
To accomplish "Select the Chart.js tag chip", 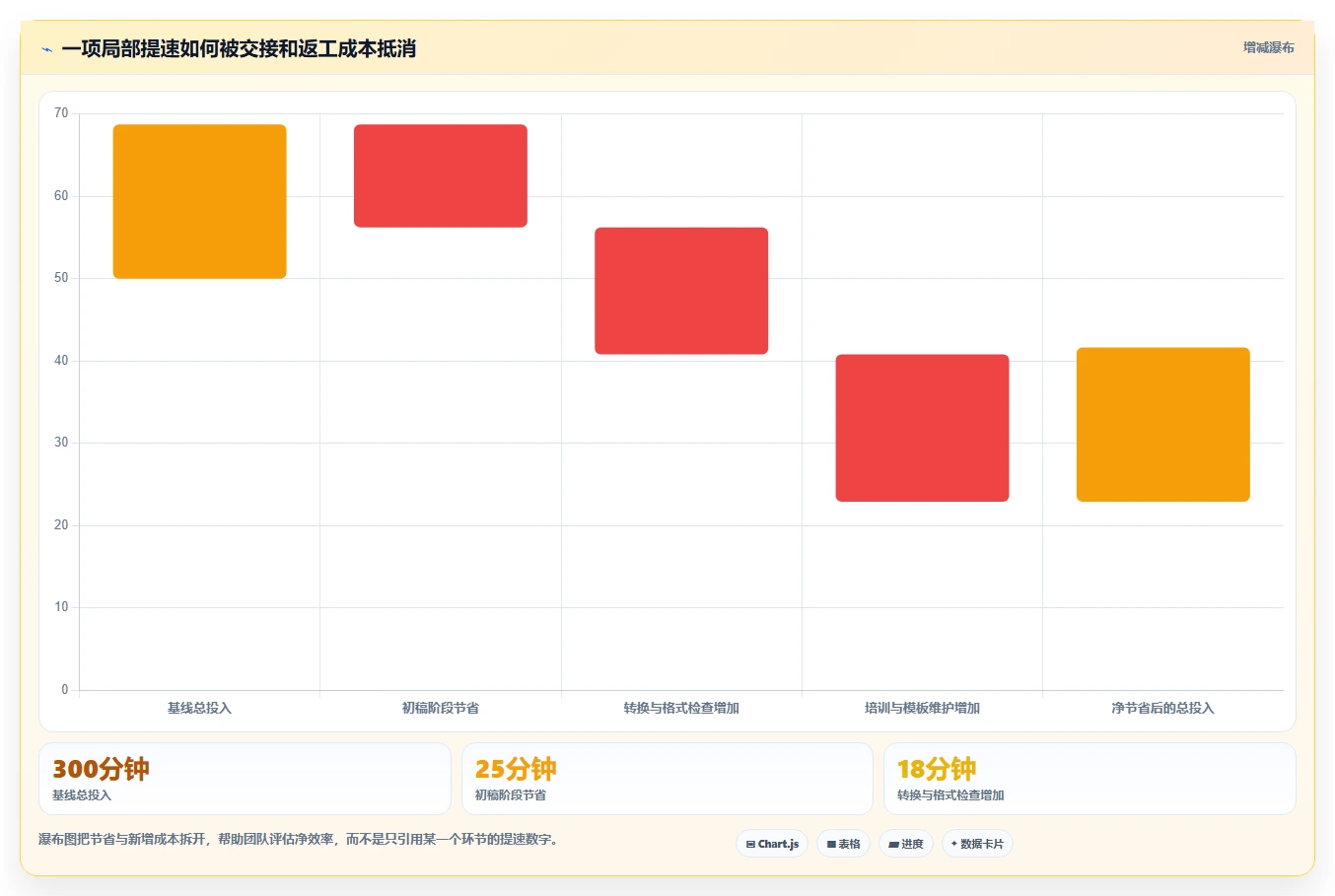I will tap(772, 844).
